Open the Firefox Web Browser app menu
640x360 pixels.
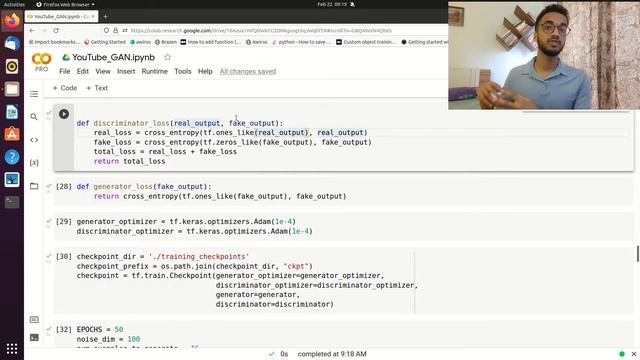65,4
